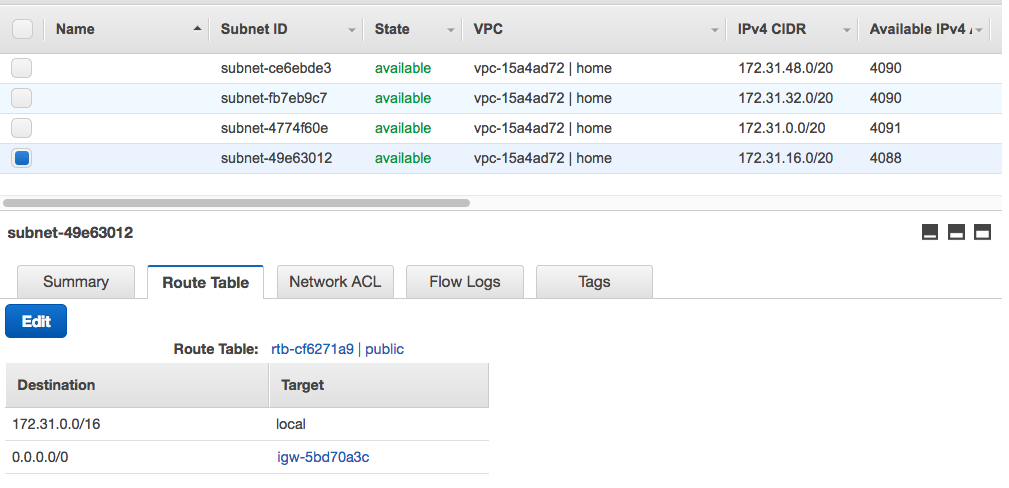Screen dimensions: 1009x488
Task: Switch to the Flow Logs tab
Action: pos(464,282)
